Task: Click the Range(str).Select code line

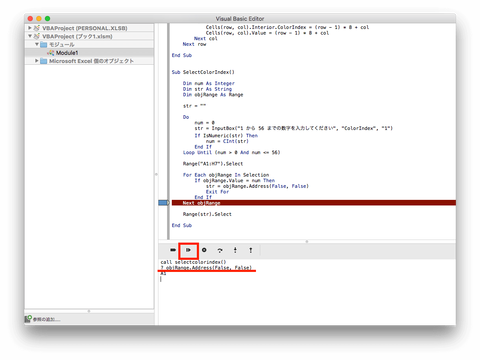Action: tap(207, 214)
